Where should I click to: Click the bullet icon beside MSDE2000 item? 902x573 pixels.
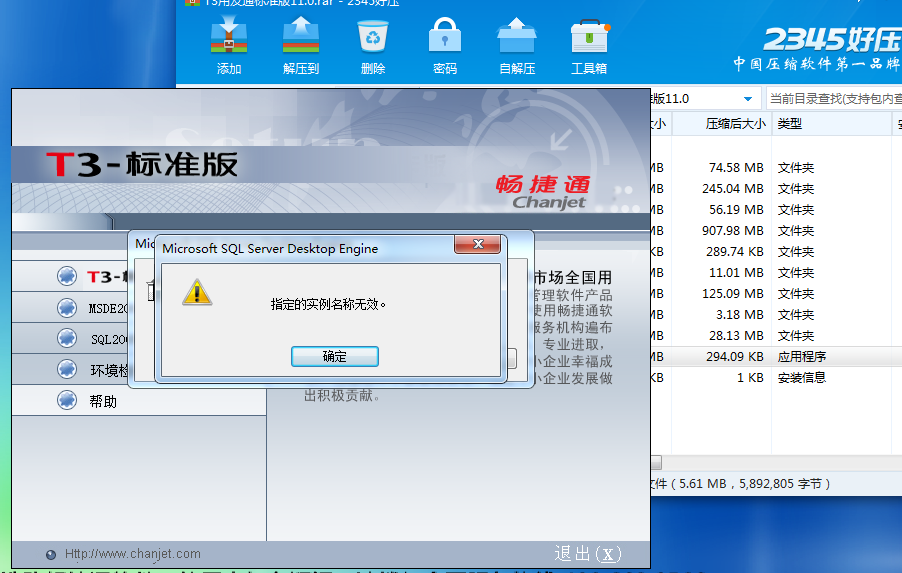point(67,308)
